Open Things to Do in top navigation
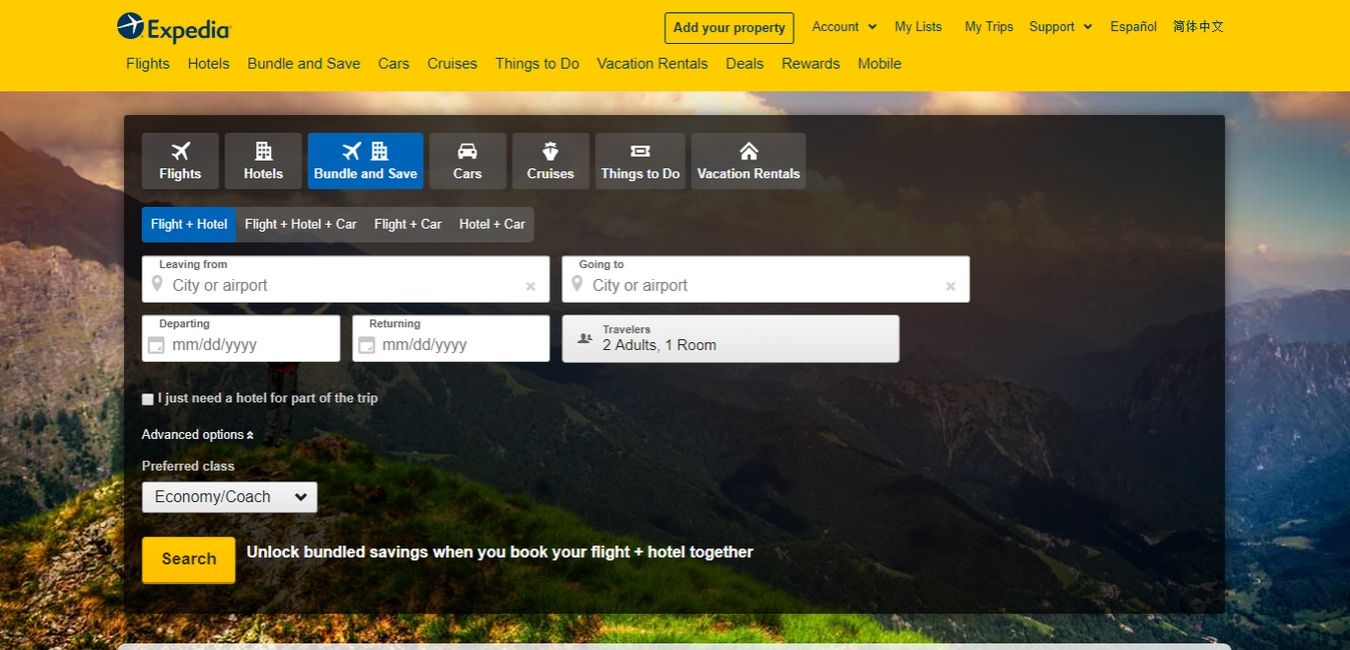The height and width of the screenshot is (650, 1350). 537,64
